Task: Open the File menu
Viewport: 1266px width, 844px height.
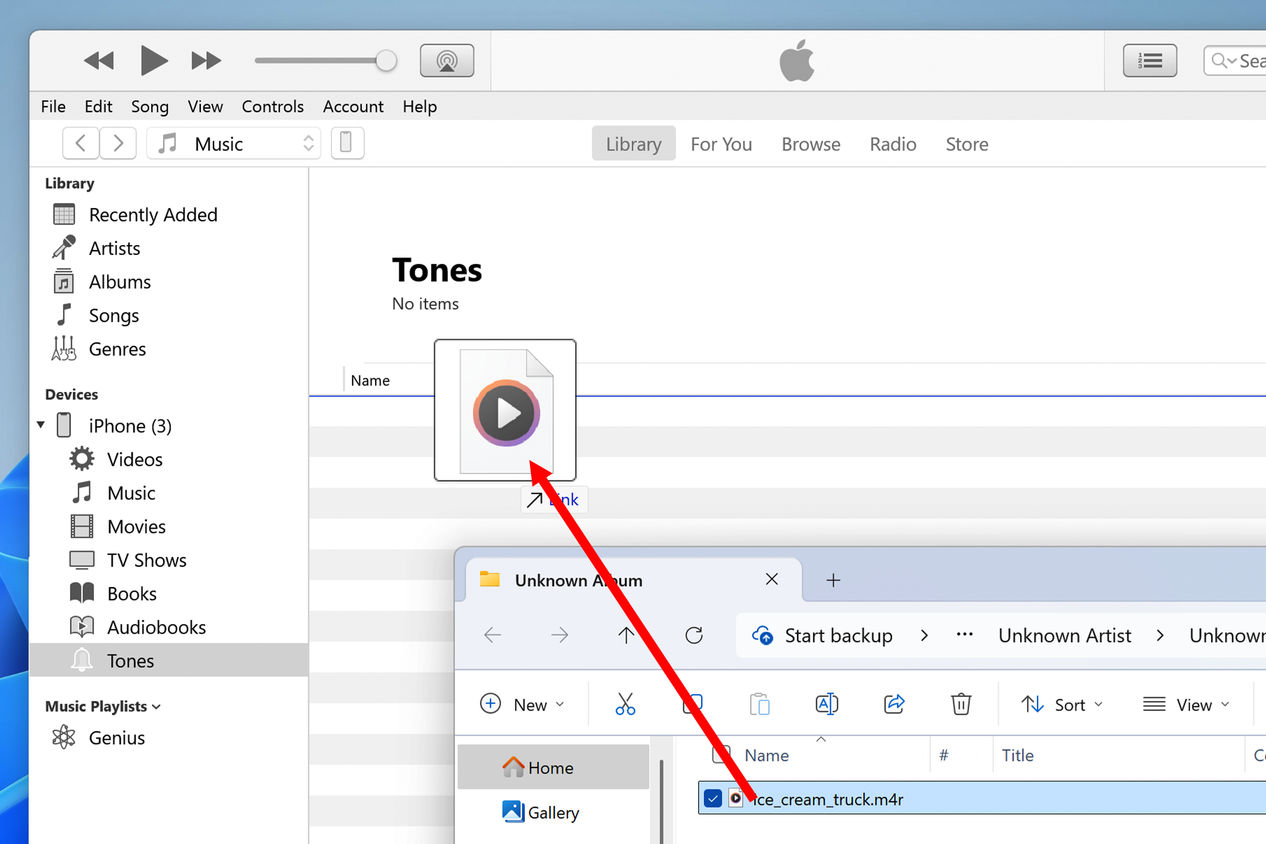Action: click(x=53, y=106)
